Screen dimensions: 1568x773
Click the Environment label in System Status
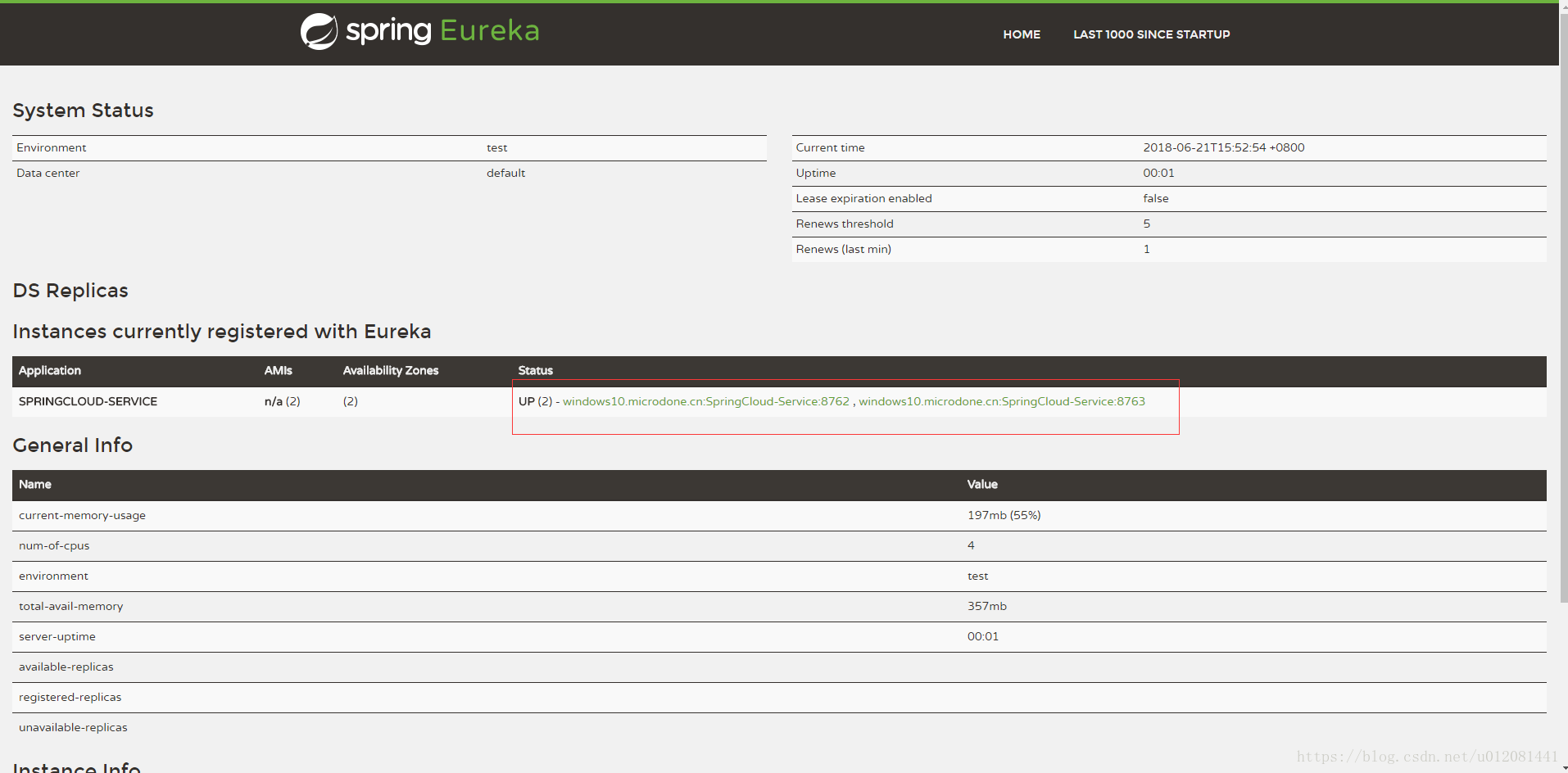(x=52, y=147)
